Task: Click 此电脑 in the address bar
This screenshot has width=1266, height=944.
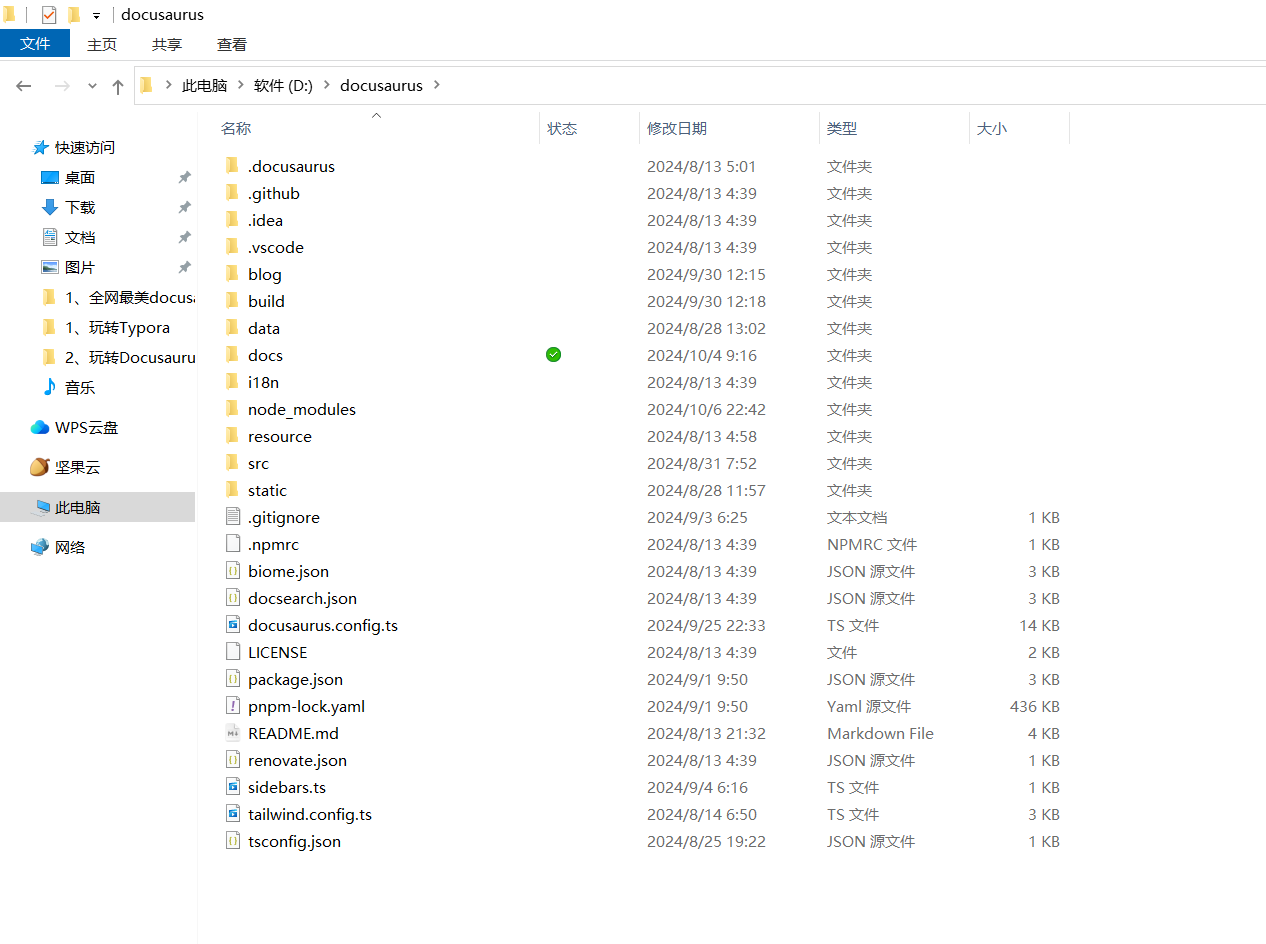Action: coord(204,86)
